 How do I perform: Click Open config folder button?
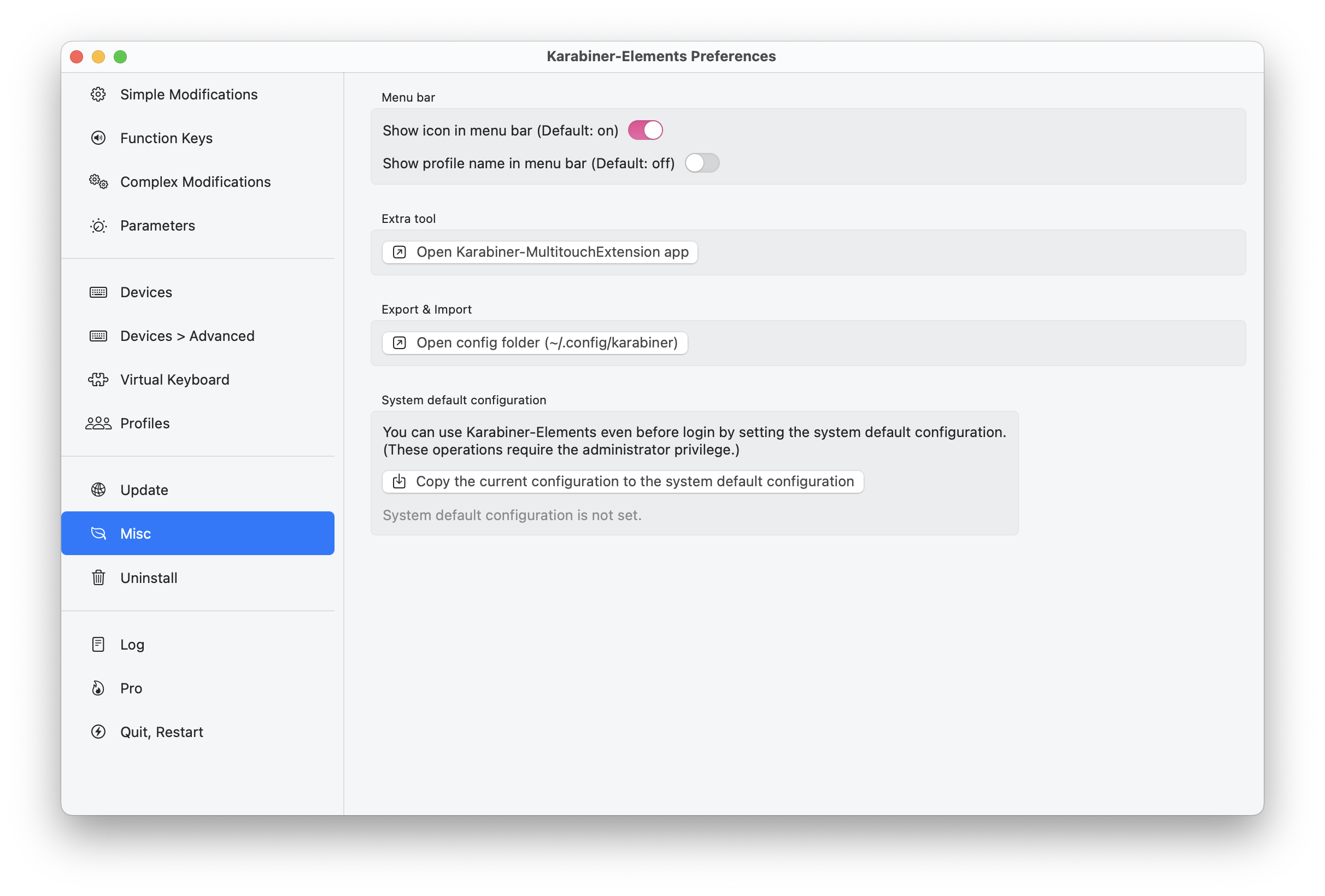535,343
